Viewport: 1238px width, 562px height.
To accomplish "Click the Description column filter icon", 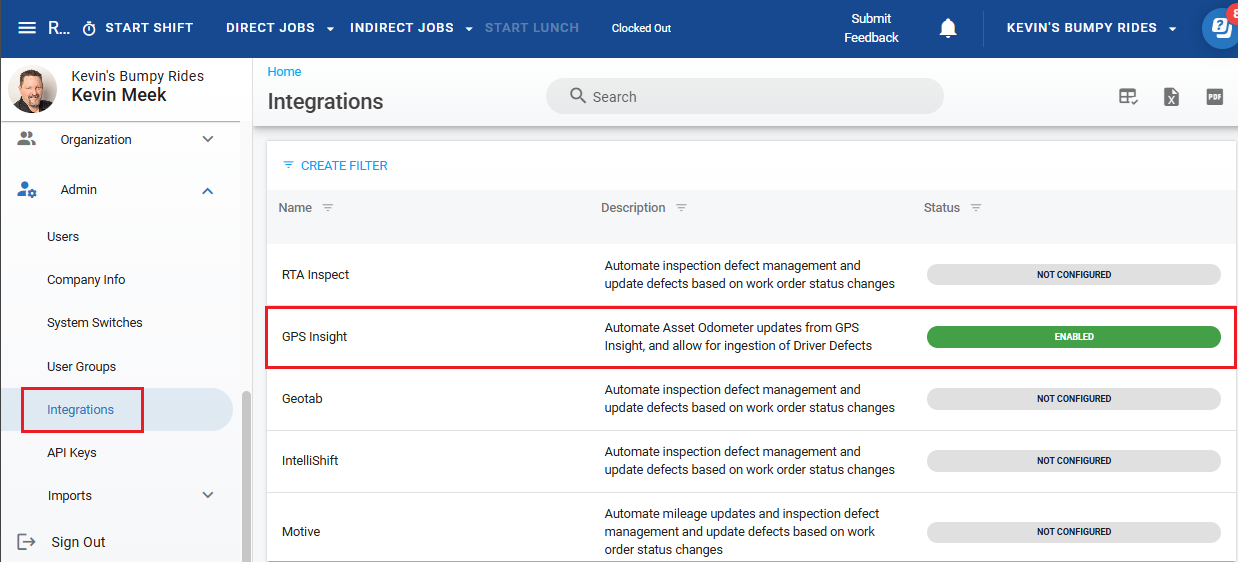I will click(x=681, y=208).
